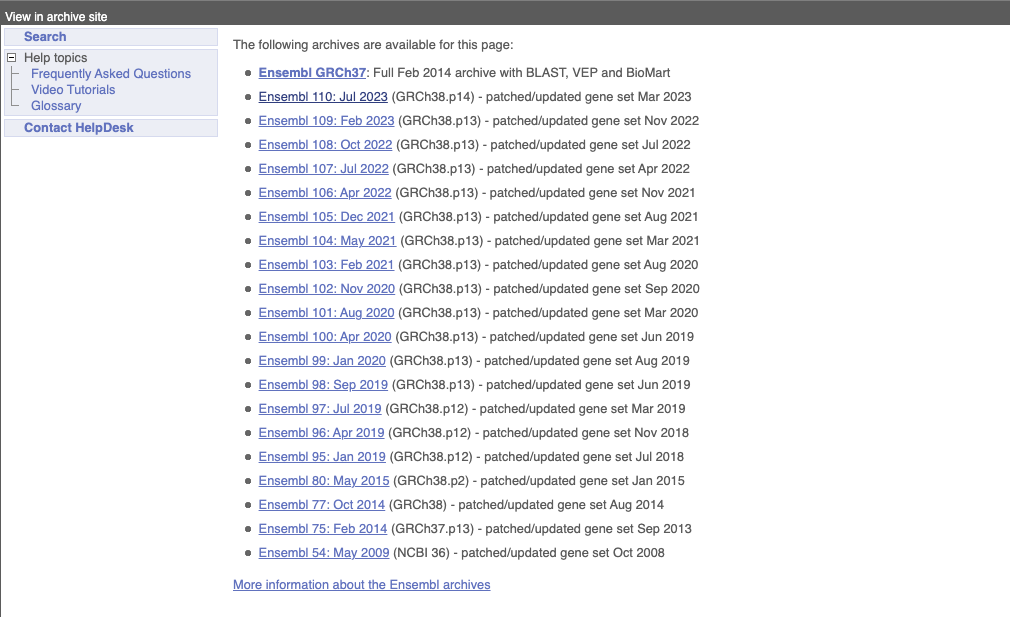Screen dimensions: 1010x617
Task: Open Frequently Asked Questions
Action: [x=111, y=73]
